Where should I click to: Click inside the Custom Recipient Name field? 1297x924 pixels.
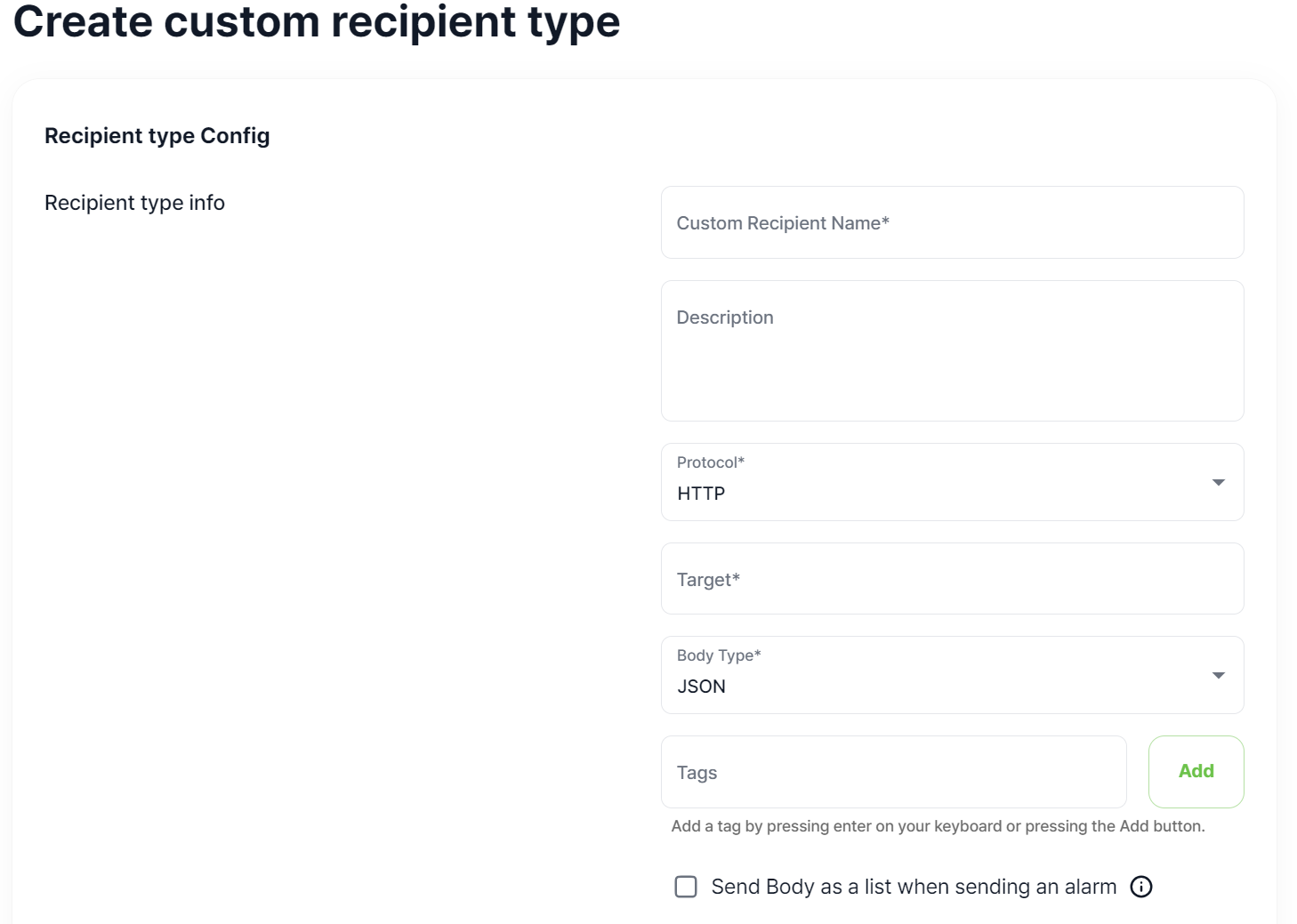(x=952, y=222)
